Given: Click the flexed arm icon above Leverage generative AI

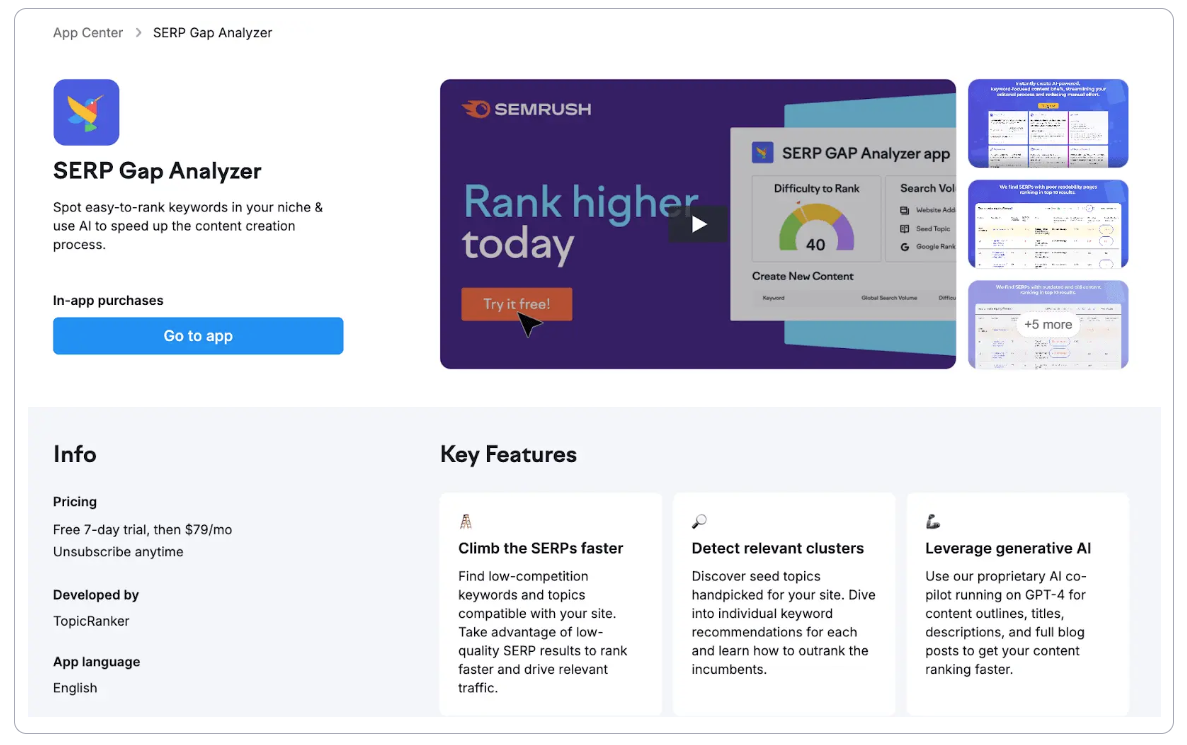Looking at the screenshot, I should (932, 520).
